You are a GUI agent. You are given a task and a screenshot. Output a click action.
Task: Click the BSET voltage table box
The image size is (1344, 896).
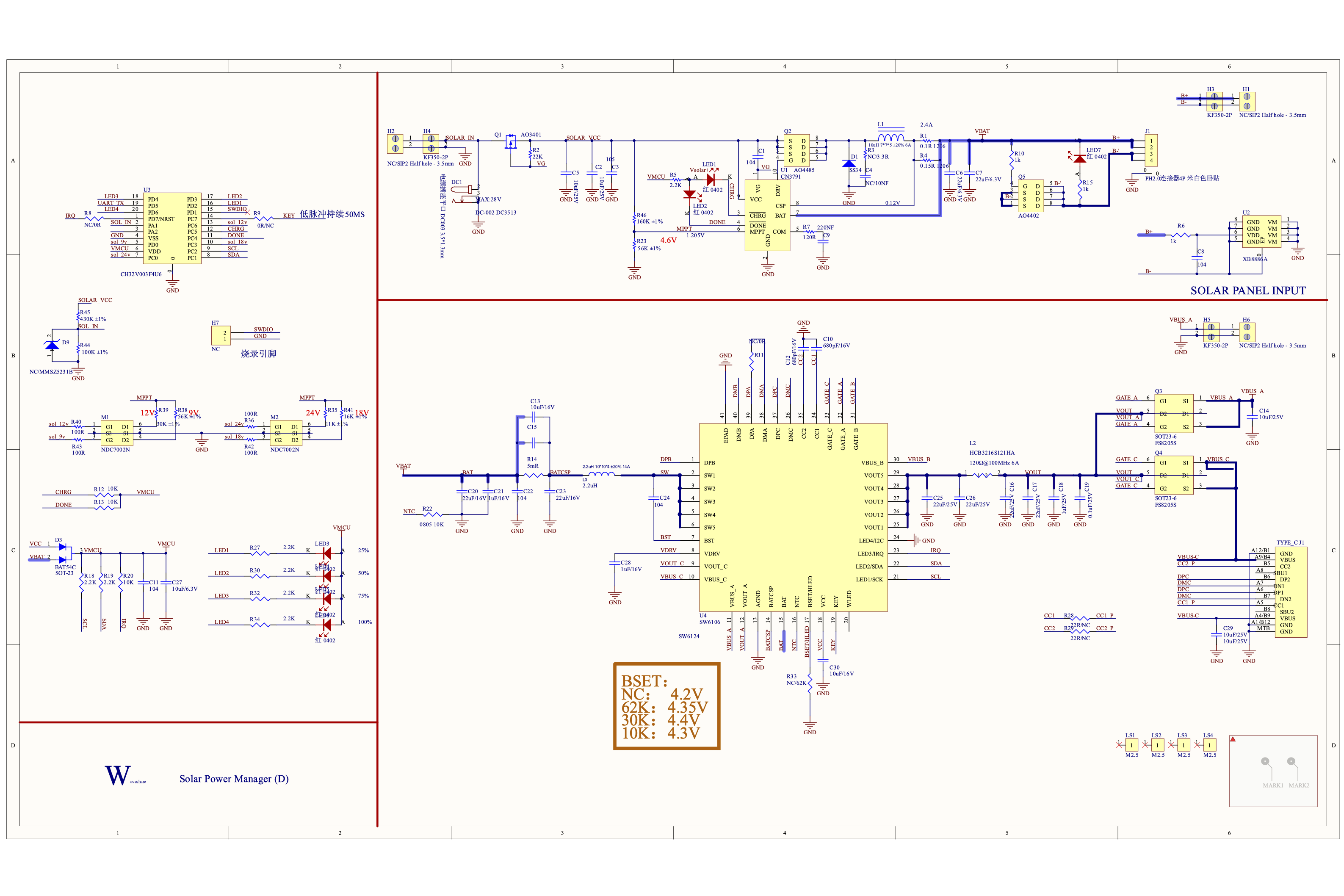(666, 706)
